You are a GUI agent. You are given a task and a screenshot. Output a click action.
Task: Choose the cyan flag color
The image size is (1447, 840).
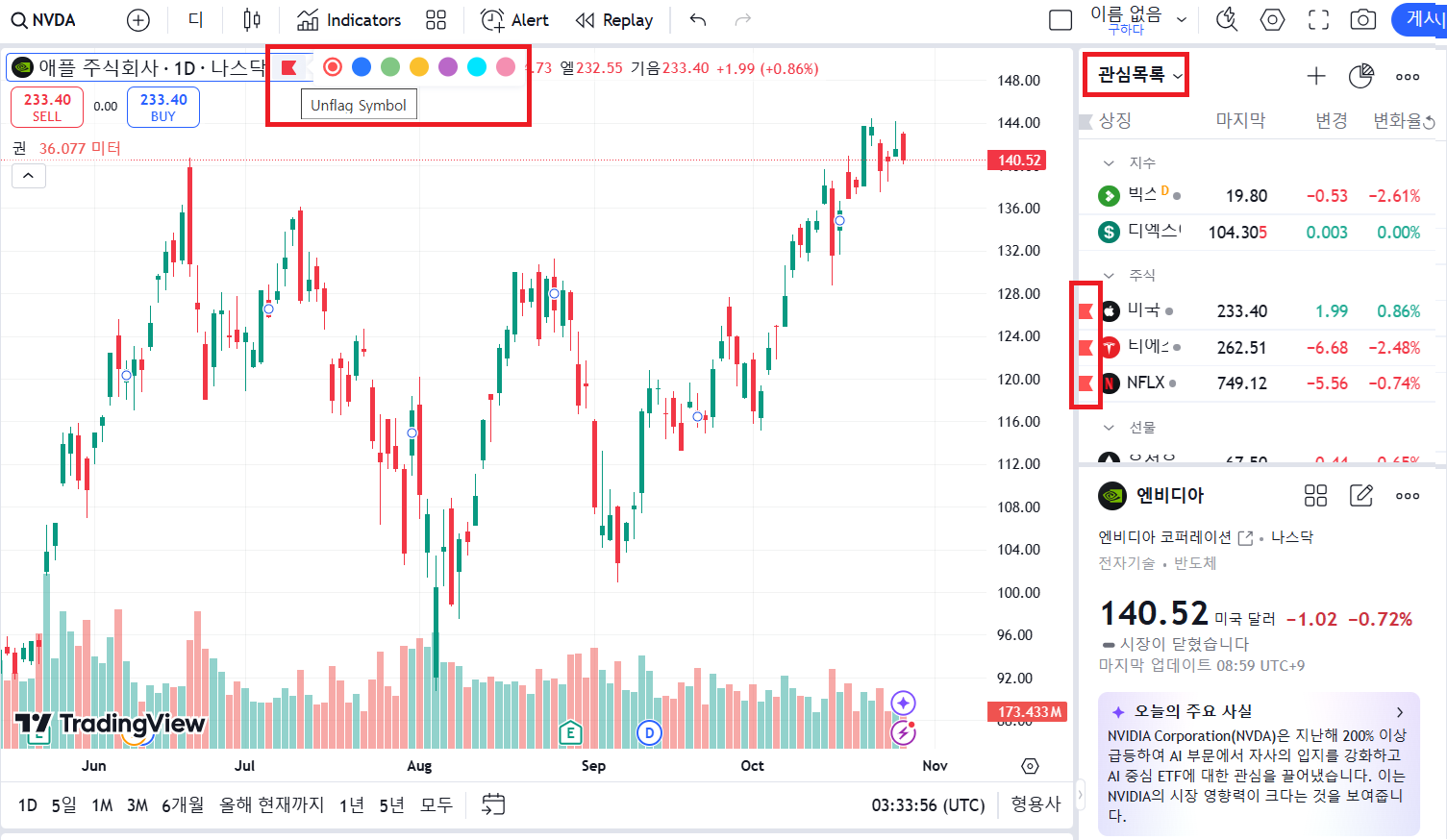[x=477, y=66]
